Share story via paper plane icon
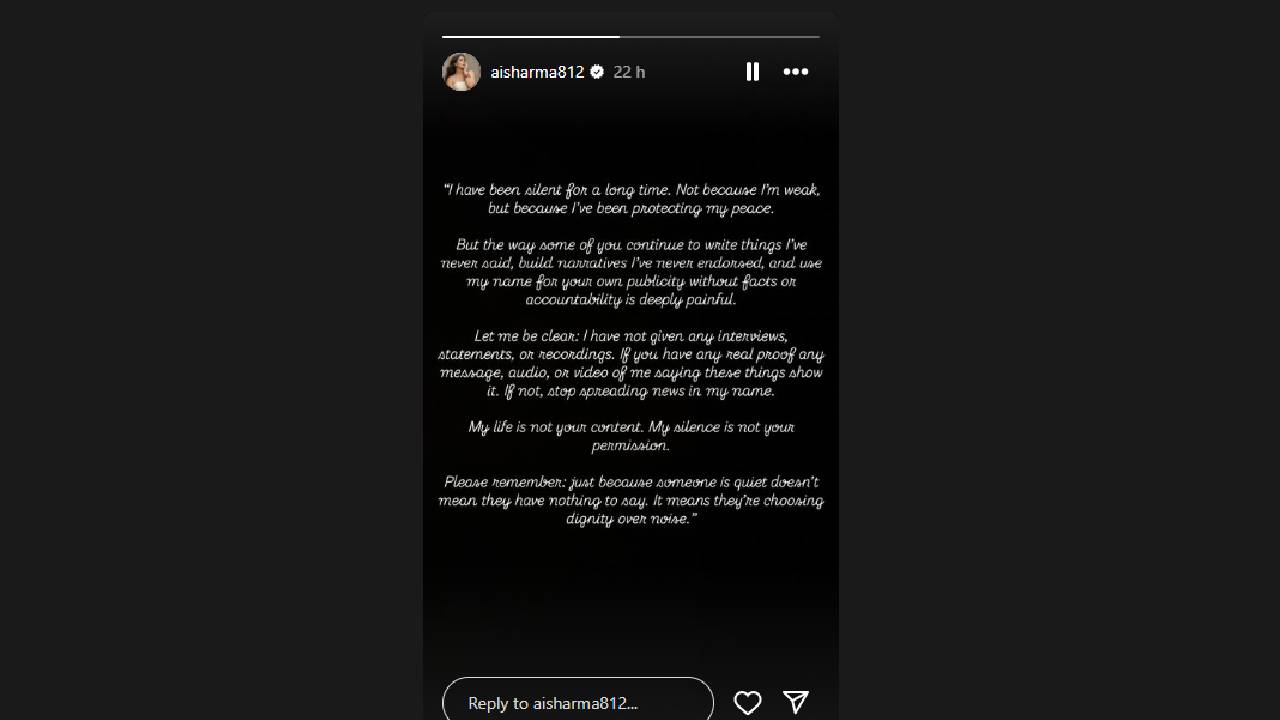Viewport: 1280px width, 720px height. 796,703
